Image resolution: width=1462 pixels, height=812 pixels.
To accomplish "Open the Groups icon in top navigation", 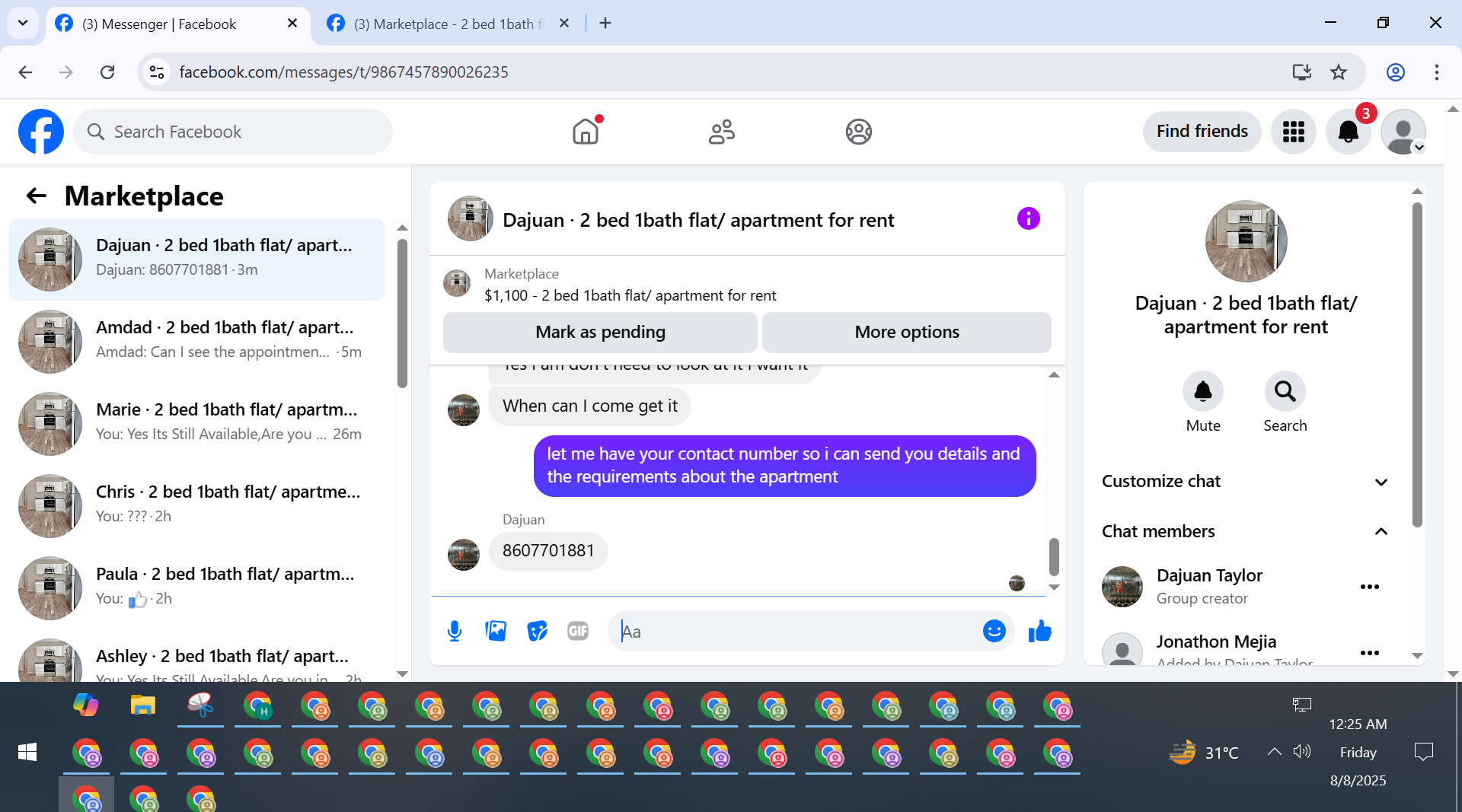I will [858, 132].
